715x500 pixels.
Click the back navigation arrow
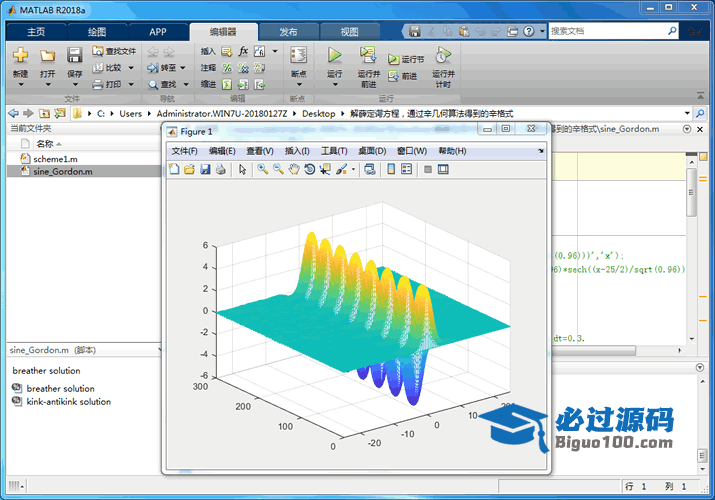(14, 113)
